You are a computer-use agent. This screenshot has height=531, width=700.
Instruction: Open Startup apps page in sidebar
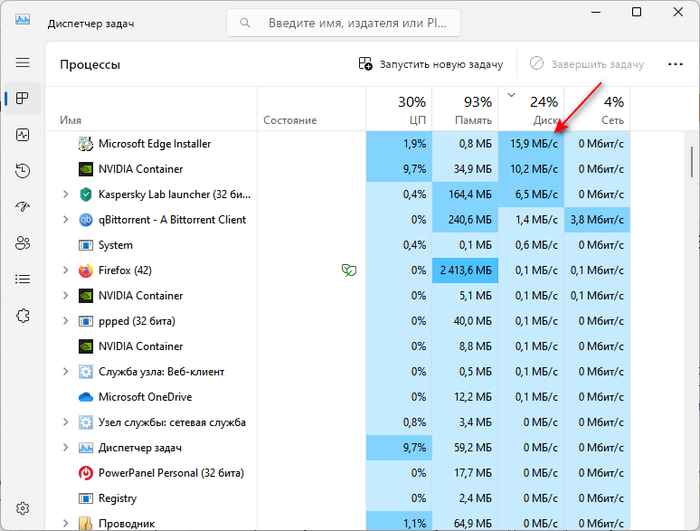pyautogui.click(x=22, y=207)
